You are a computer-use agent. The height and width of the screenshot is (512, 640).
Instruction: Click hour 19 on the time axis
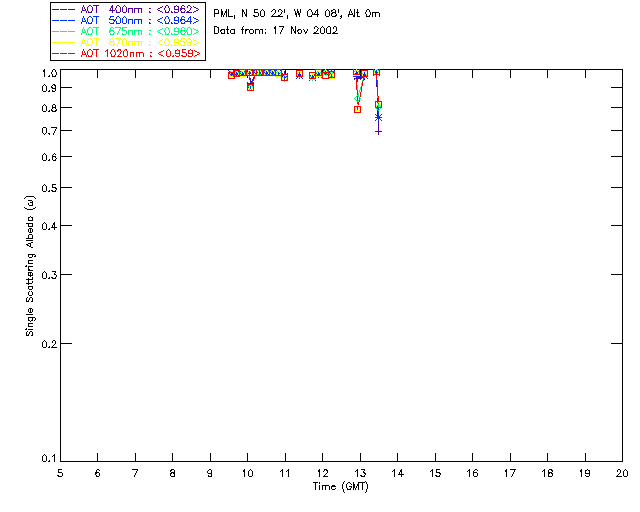[585, 473]
